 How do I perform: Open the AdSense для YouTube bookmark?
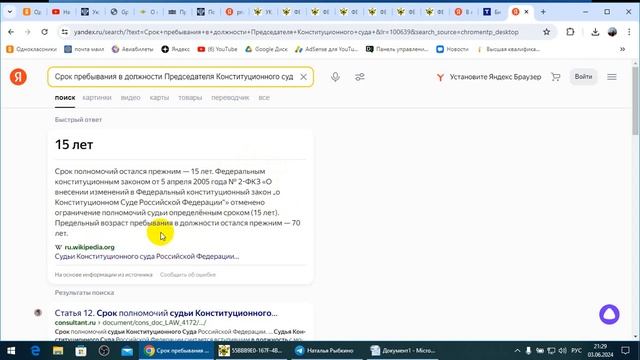pyautogui.click(x=327, y=49)
